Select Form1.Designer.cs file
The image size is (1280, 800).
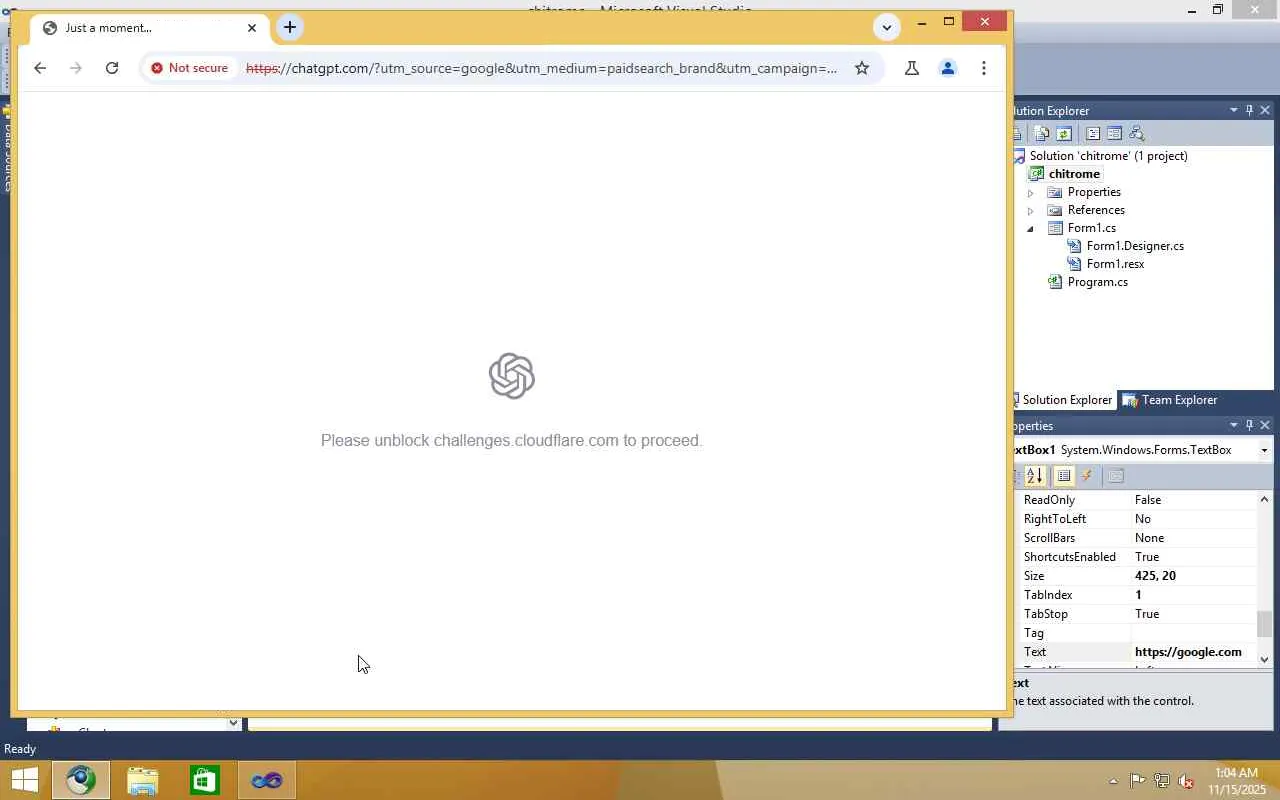pos(1135,246)
